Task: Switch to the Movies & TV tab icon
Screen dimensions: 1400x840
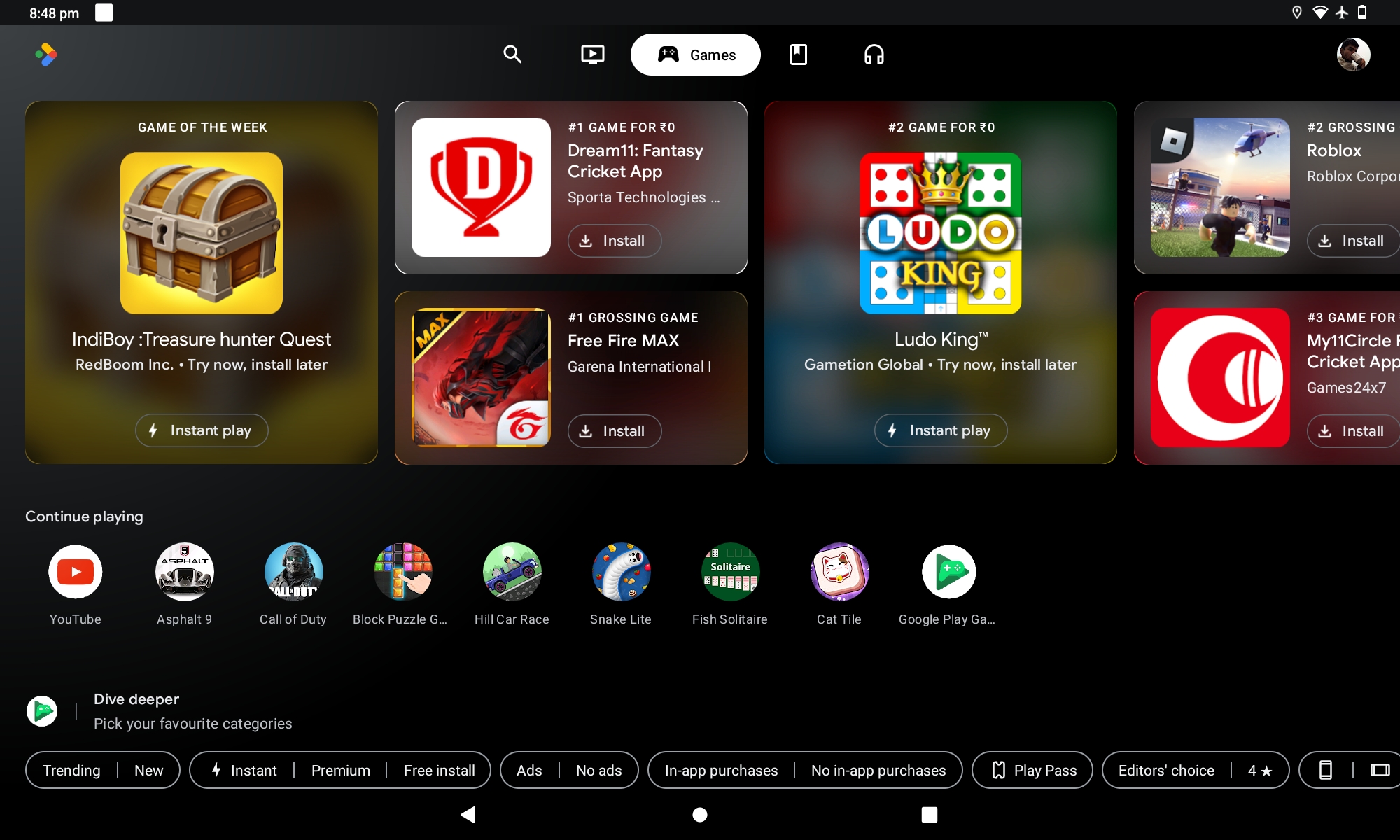Action: (x=592, y=55)
